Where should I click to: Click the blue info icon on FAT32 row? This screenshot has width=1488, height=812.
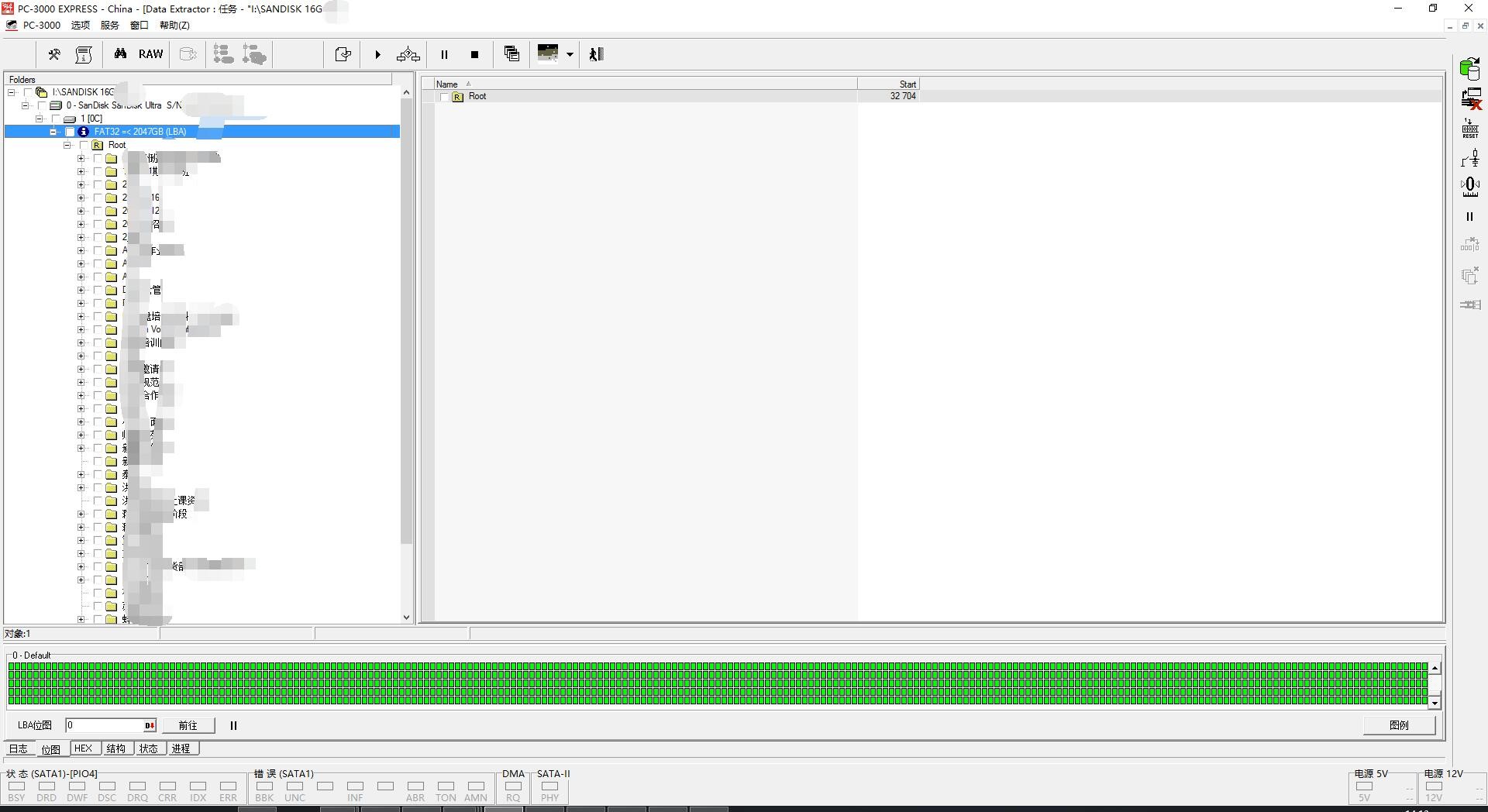point(84,132)
